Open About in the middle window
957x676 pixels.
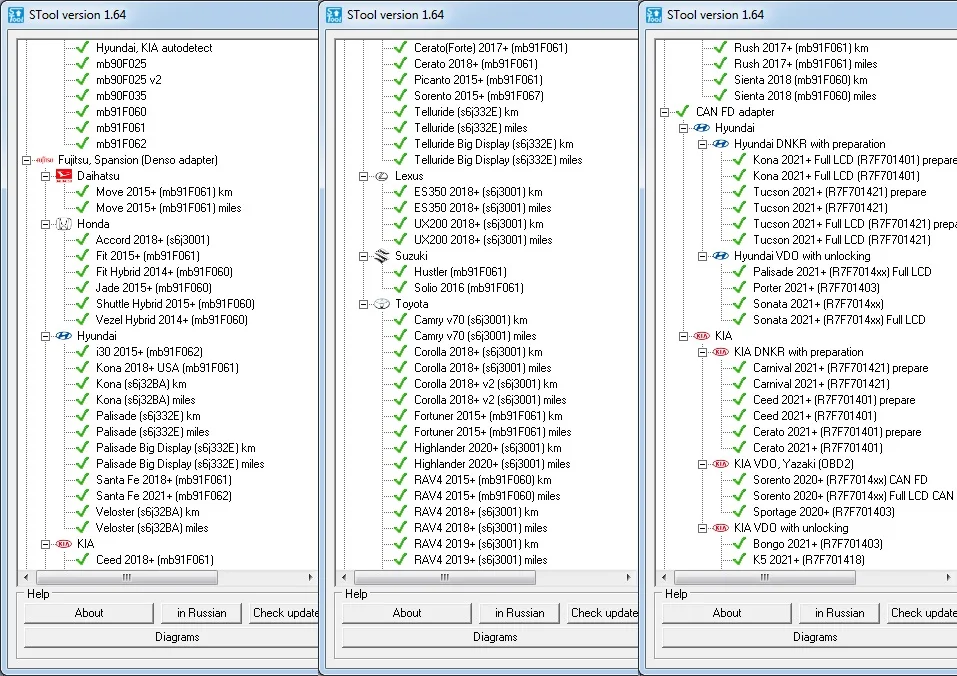click(406, 613)
